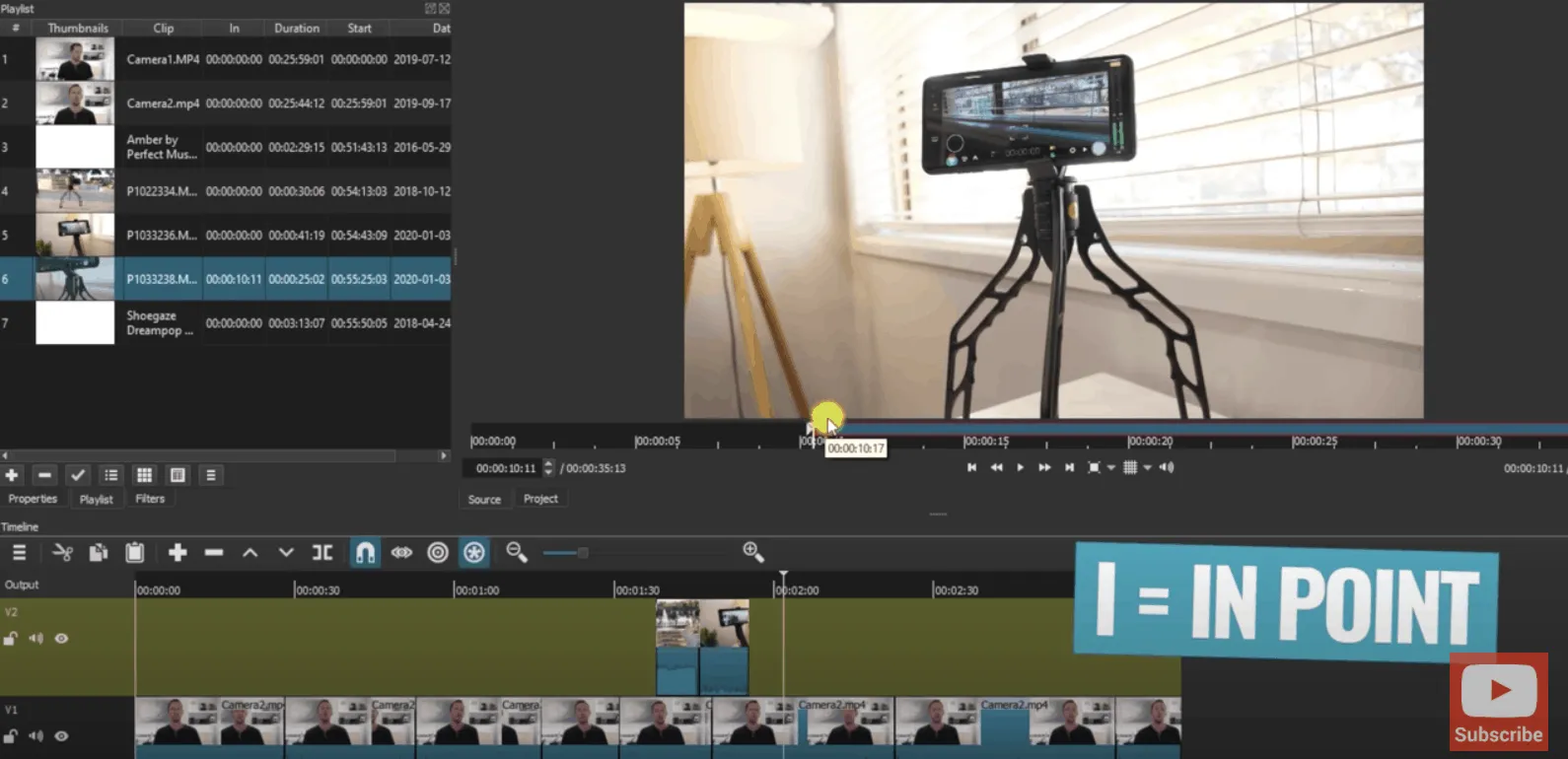Remove selected clip with playlist minus button
Viewport: 1568px width, 759px height.
(44, 475)
